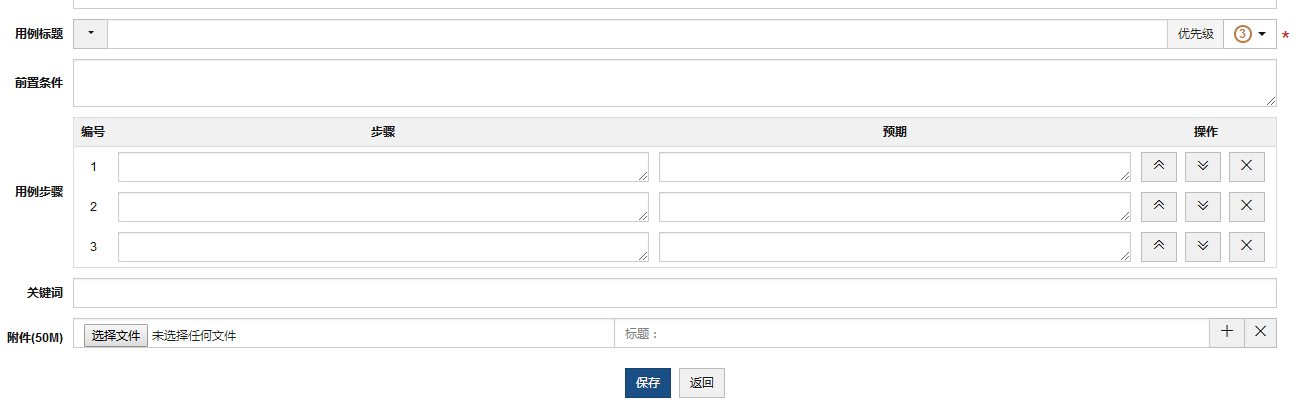Add another attachment row with plus icon
Image resolution: width=1311 pixels, height=411 pixels.
(x=1227, y=333)
